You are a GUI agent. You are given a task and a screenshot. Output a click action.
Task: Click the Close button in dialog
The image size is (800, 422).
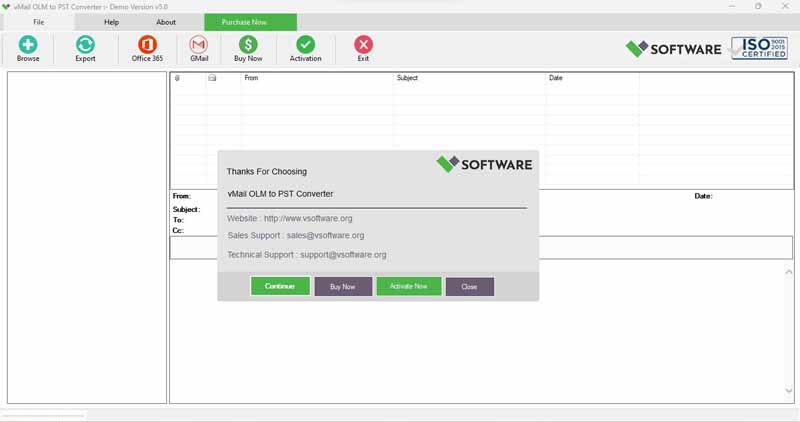coord(469,287)
